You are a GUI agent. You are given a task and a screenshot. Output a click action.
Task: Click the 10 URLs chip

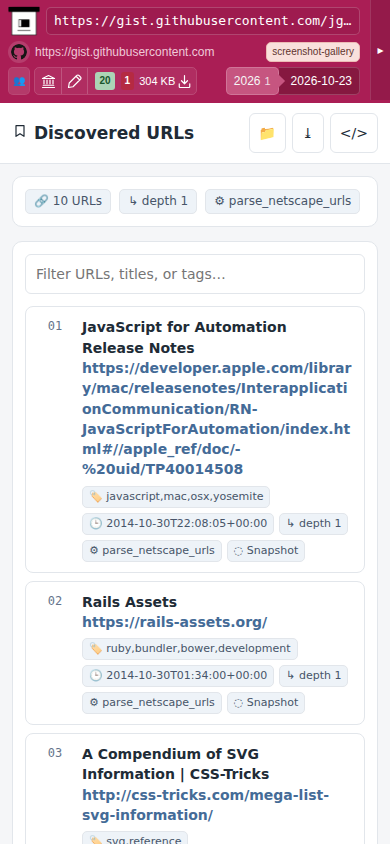[68, 201]
